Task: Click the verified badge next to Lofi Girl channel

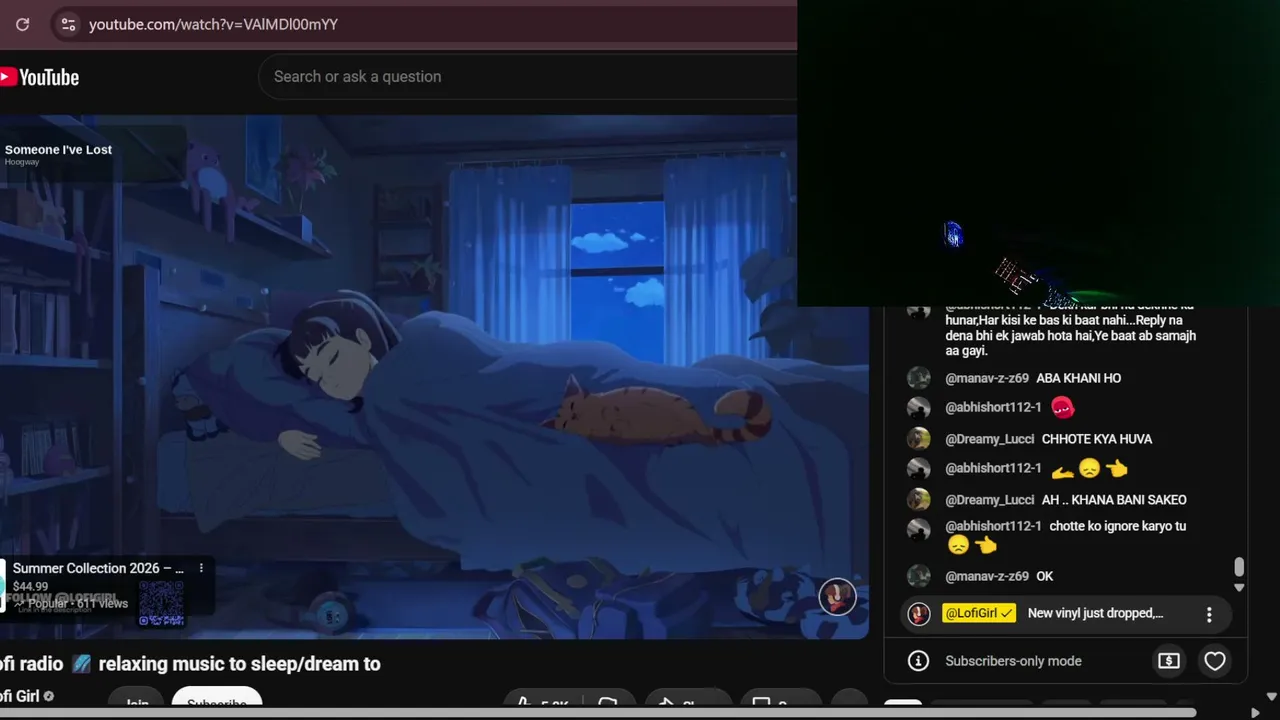Action: tap(49, 696)
